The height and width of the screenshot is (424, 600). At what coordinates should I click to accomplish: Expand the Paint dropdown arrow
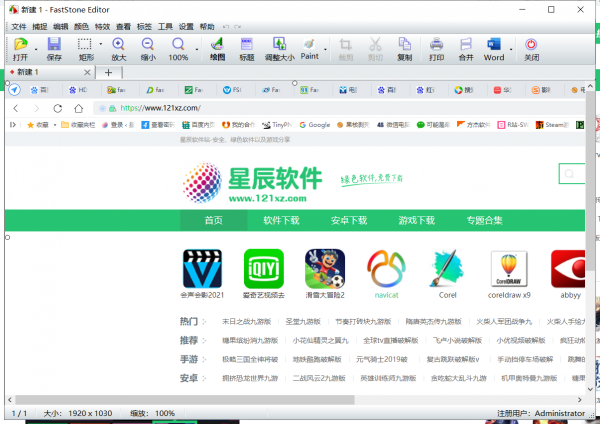tap(325, 49)
